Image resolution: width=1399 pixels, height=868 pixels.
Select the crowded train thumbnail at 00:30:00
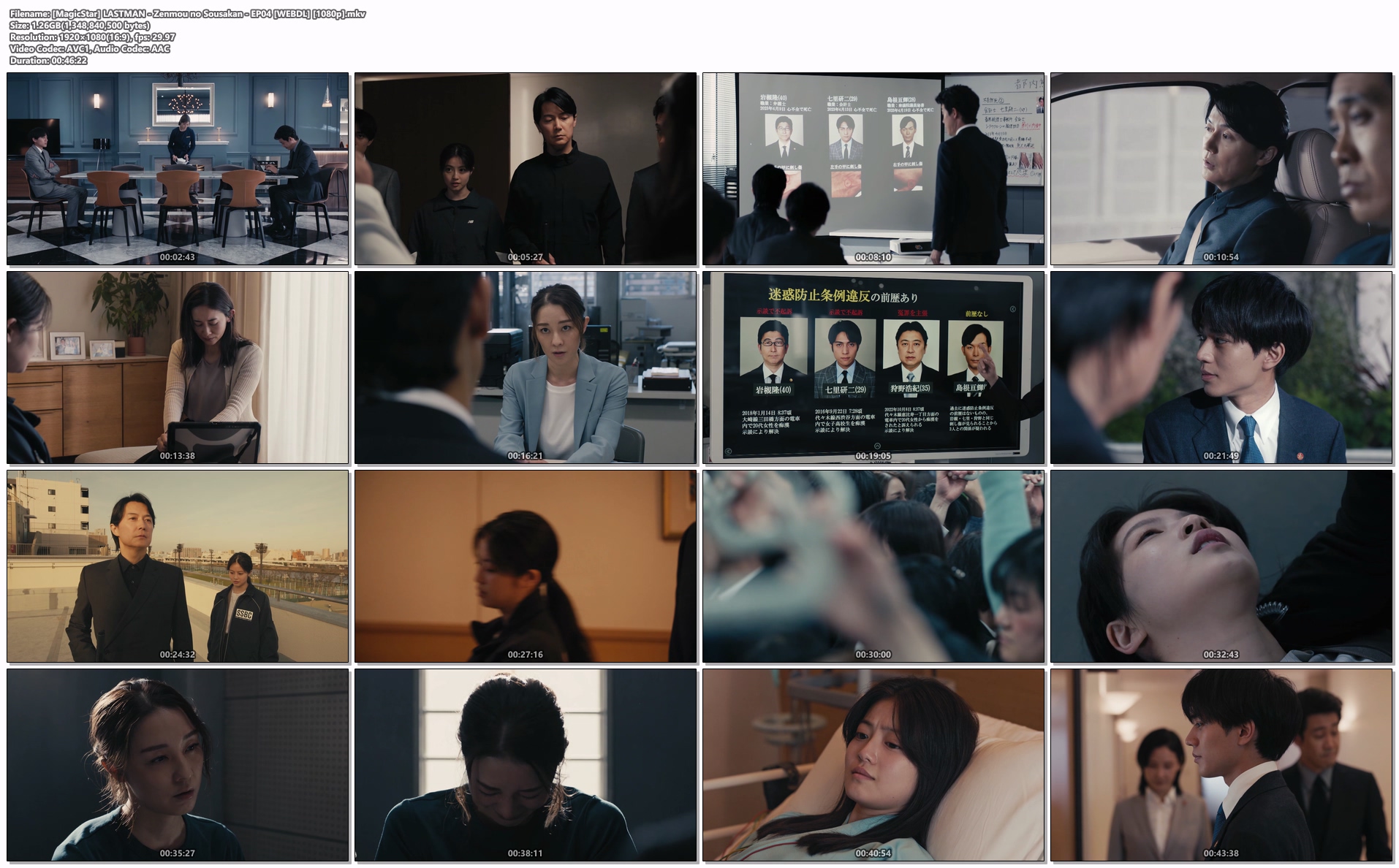pos(873,566)
